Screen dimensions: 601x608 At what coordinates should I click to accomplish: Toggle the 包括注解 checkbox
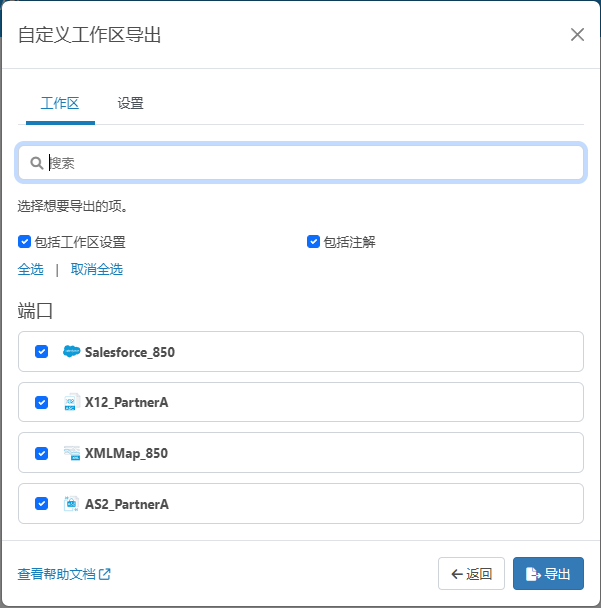(x=313, y=242)
